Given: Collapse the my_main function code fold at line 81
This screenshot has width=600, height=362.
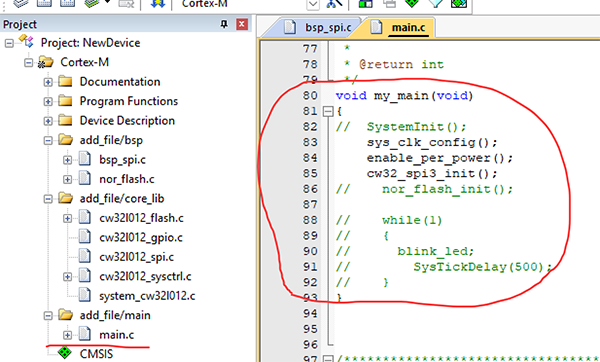Looking at the screenshot, I should point(328,111).
